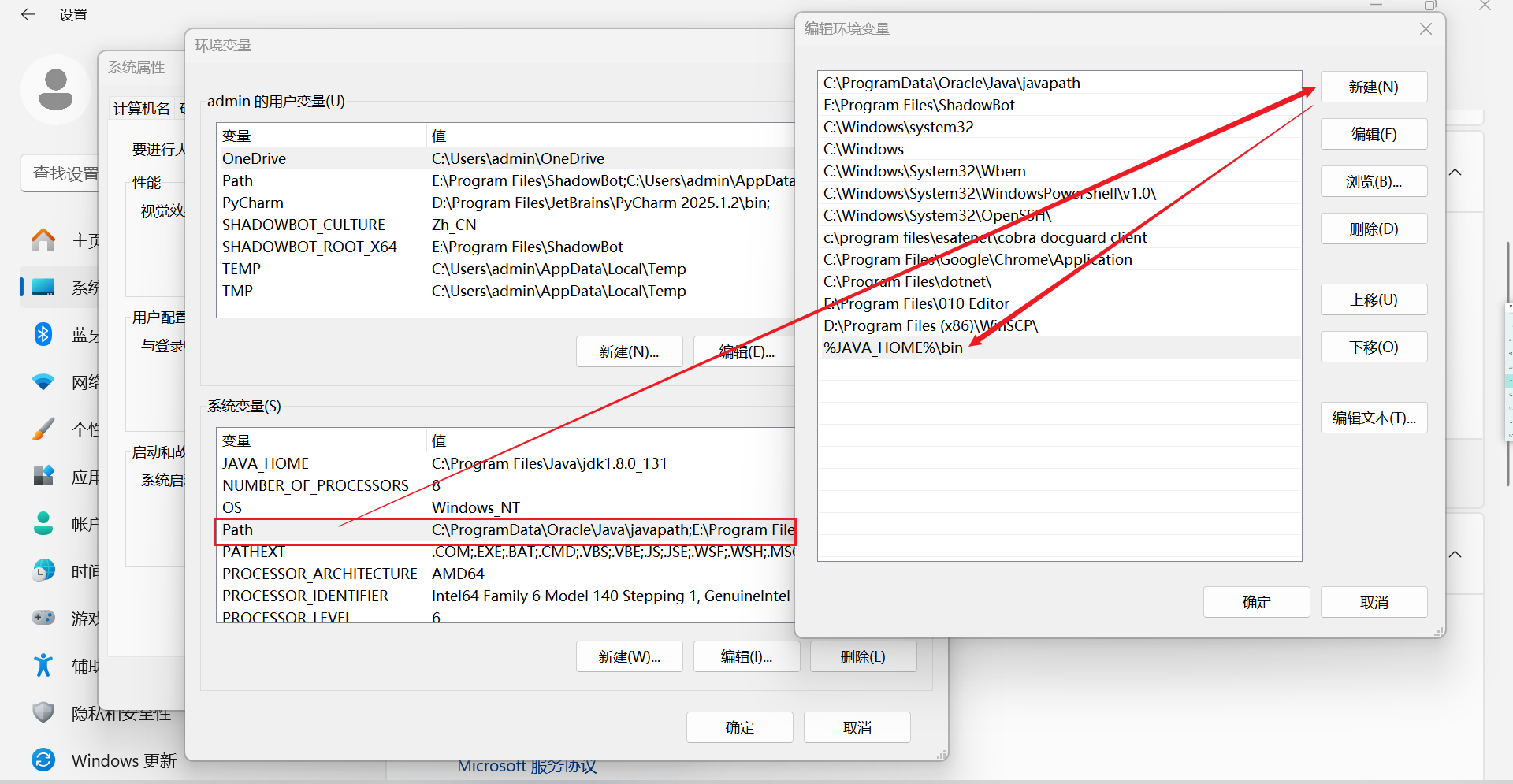Select %JAVA_HOME%\bin path entry
This screenshot has height=784, width=1513.
1059,347
